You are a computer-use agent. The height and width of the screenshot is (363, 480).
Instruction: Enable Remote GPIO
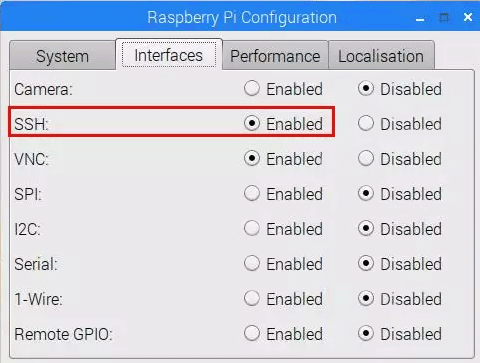252,334
